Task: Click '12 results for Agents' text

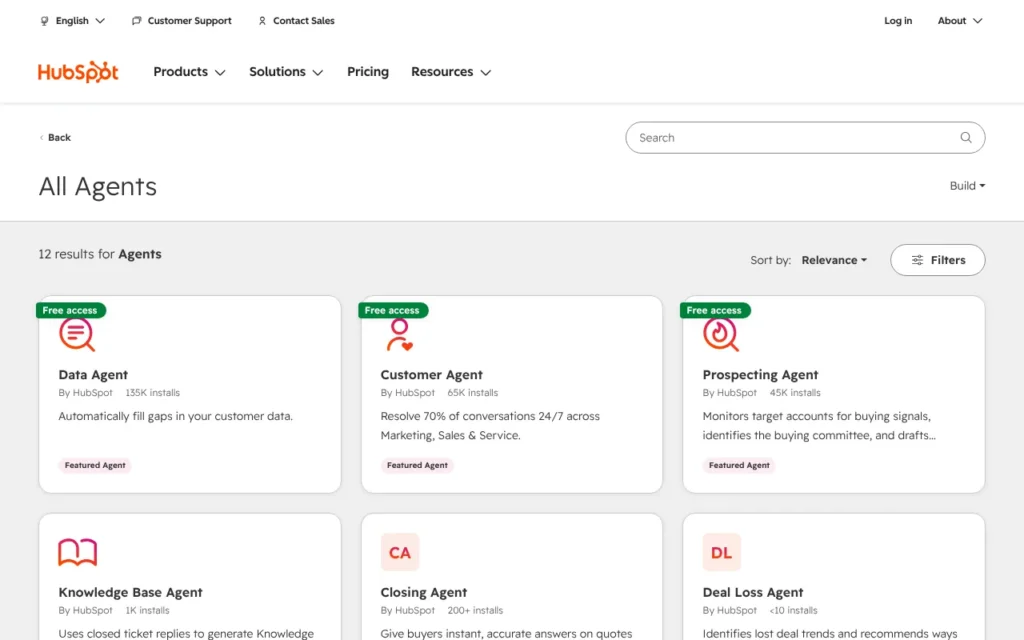Action: point(100,254)
